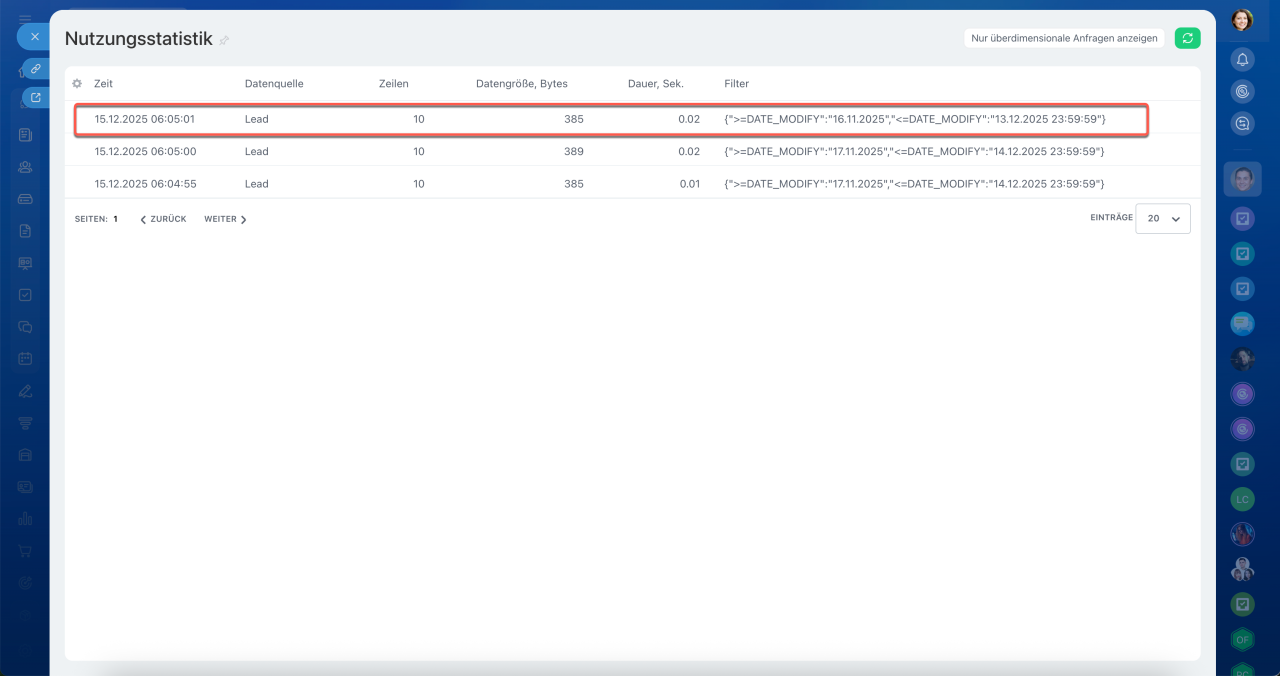This screenshot has width=1280, height=676.
Task: Open user profile avatar at top right
Action: pyautogui.click(x=1242, y=20)
